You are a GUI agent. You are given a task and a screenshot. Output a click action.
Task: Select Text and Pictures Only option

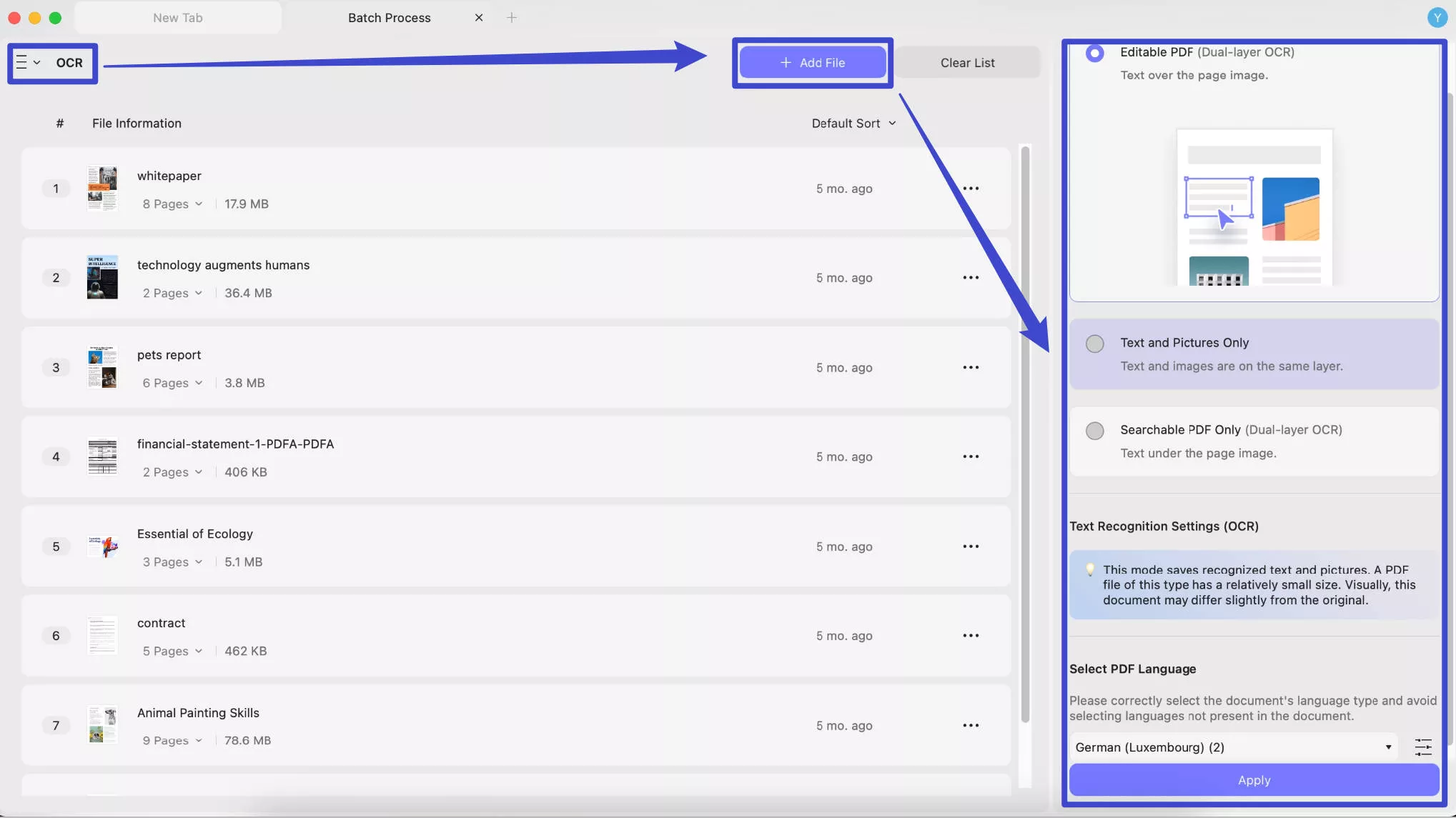point(1094,344)
